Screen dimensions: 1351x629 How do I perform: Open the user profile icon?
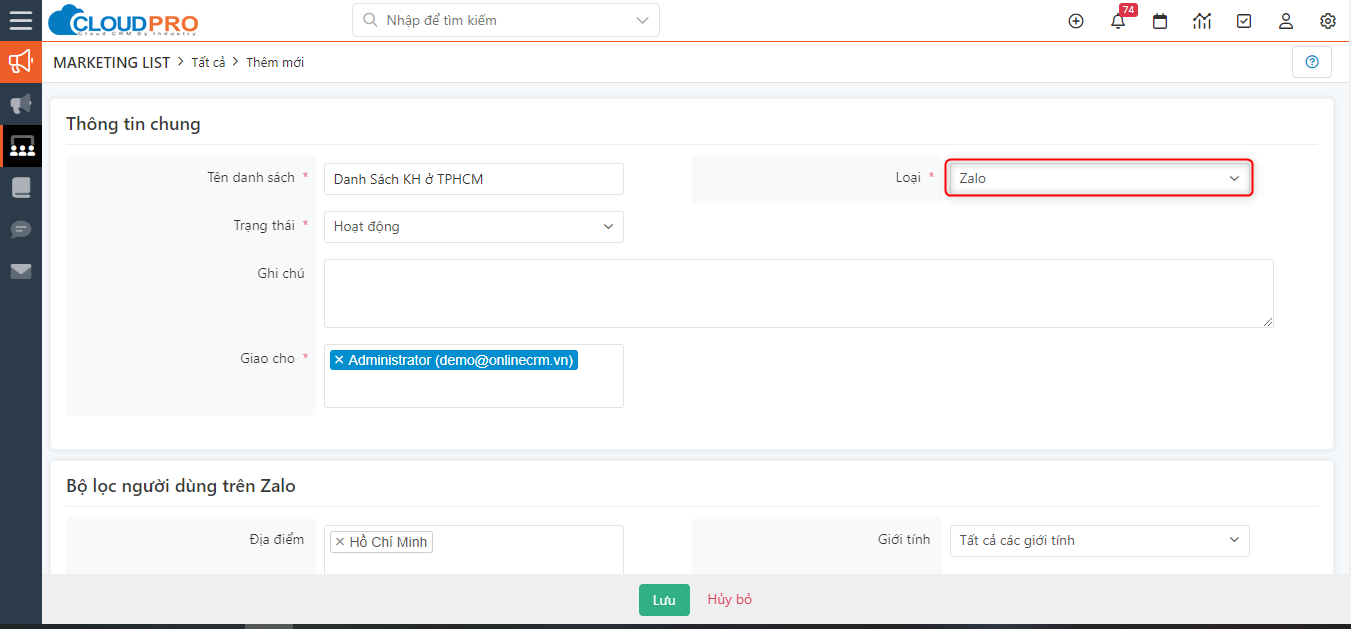point(1286,21)
